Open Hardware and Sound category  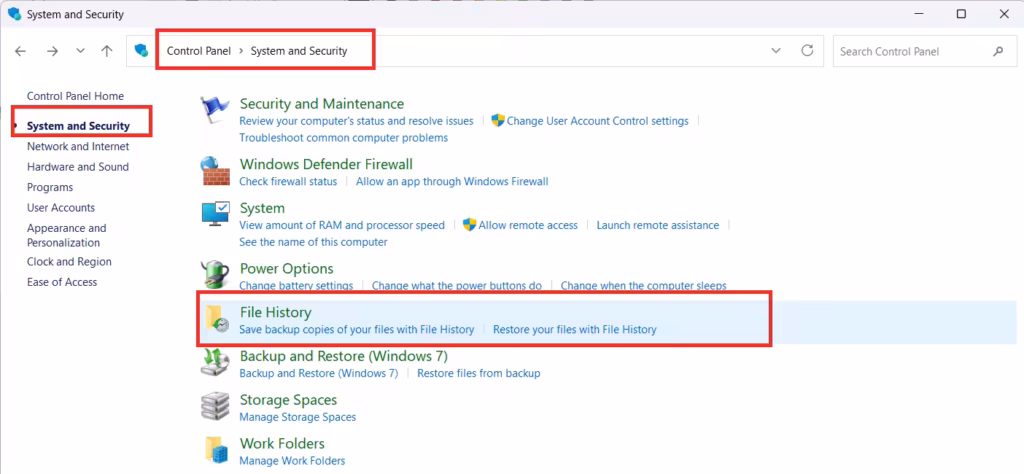(x=78, y=166)
